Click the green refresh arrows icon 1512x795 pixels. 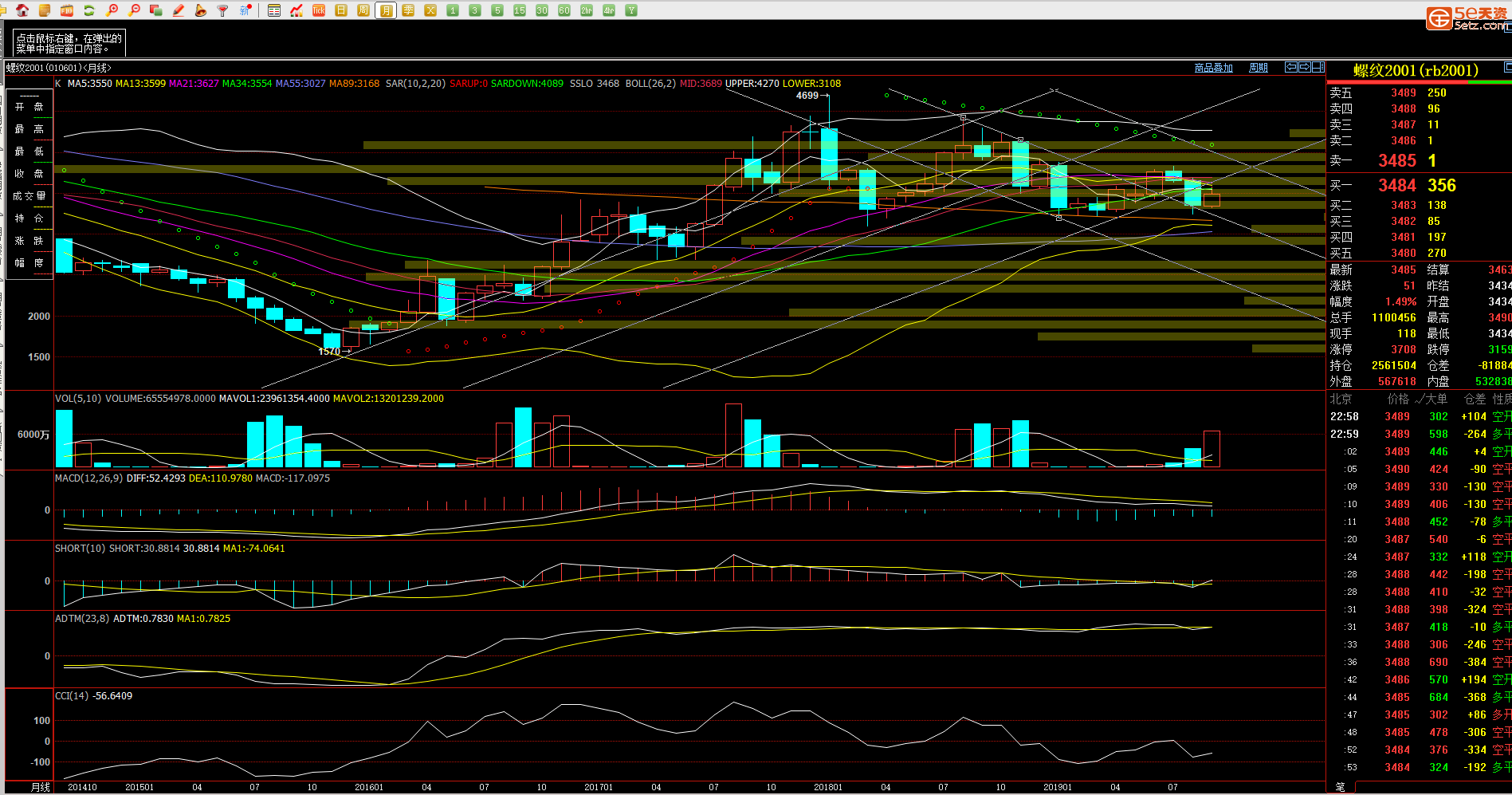(x=89, y=10)
